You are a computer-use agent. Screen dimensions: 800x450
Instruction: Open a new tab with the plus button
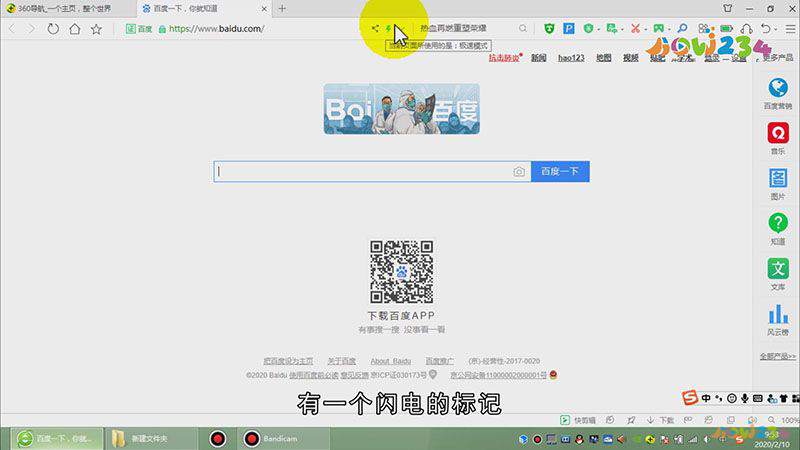point(282,9)
